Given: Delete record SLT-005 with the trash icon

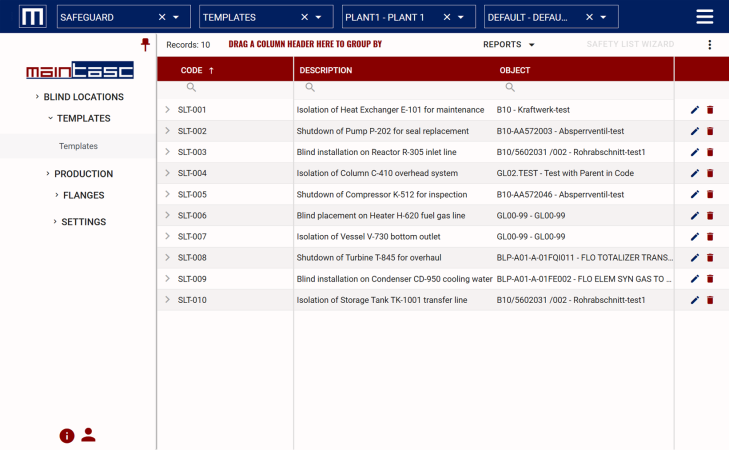Looking at the screenshot, I should pyautogui.click(x=710, y=194).
